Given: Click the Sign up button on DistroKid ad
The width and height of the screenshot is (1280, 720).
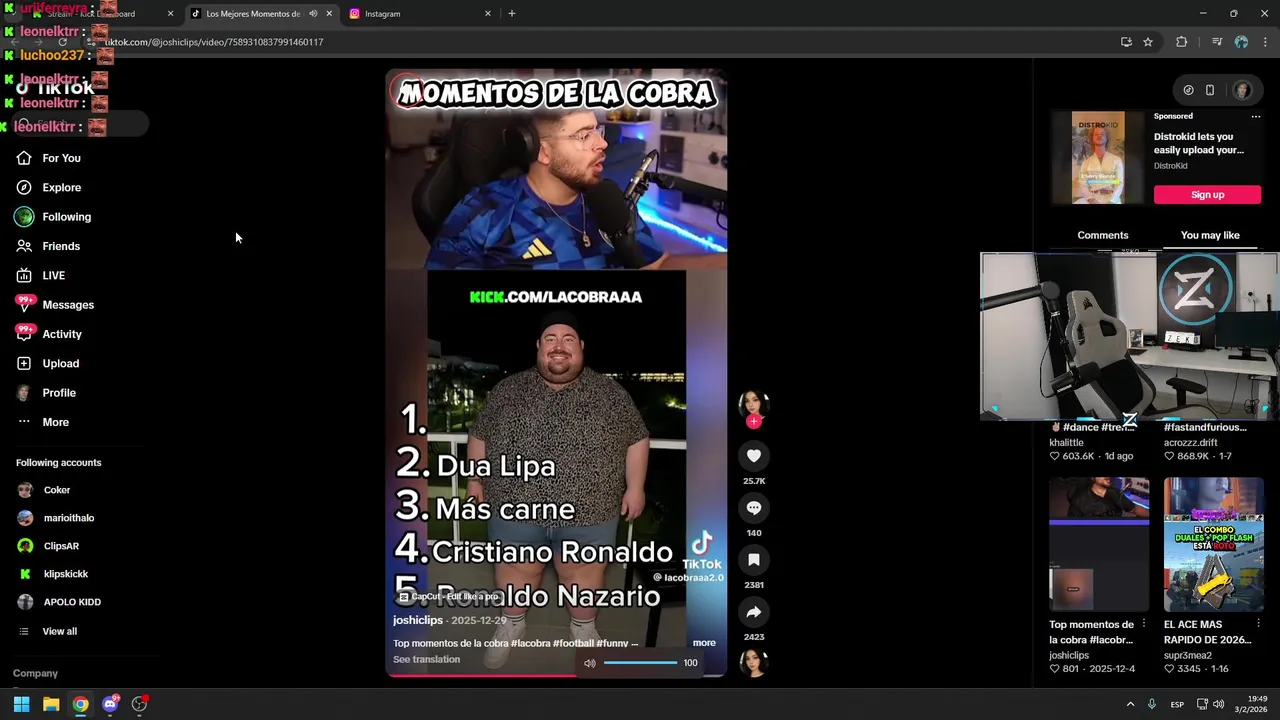Looking at the screenshot, I should click(x=1207, y=195).
